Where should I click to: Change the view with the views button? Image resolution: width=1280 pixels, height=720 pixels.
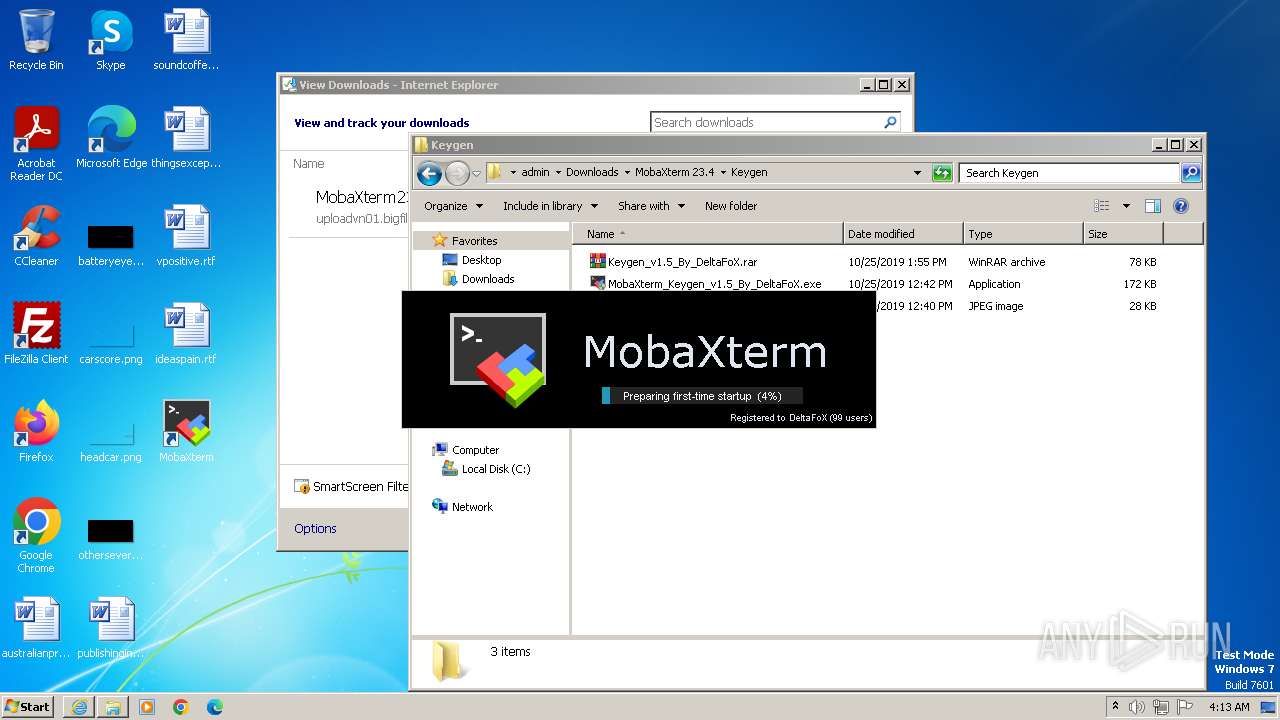(1101, 206)
